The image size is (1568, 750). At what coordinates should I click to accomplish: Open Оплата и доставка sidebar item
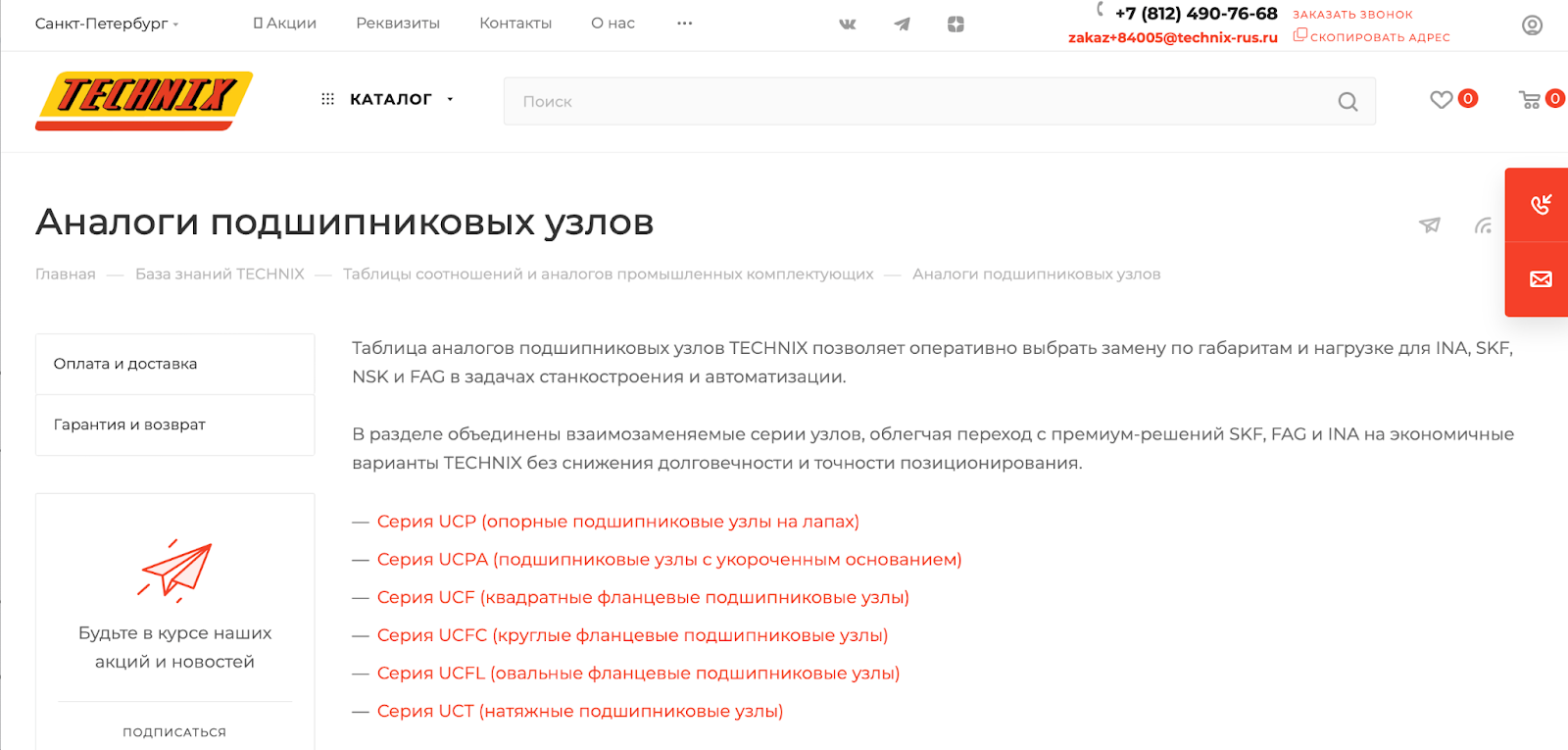[x=125, y=364]
